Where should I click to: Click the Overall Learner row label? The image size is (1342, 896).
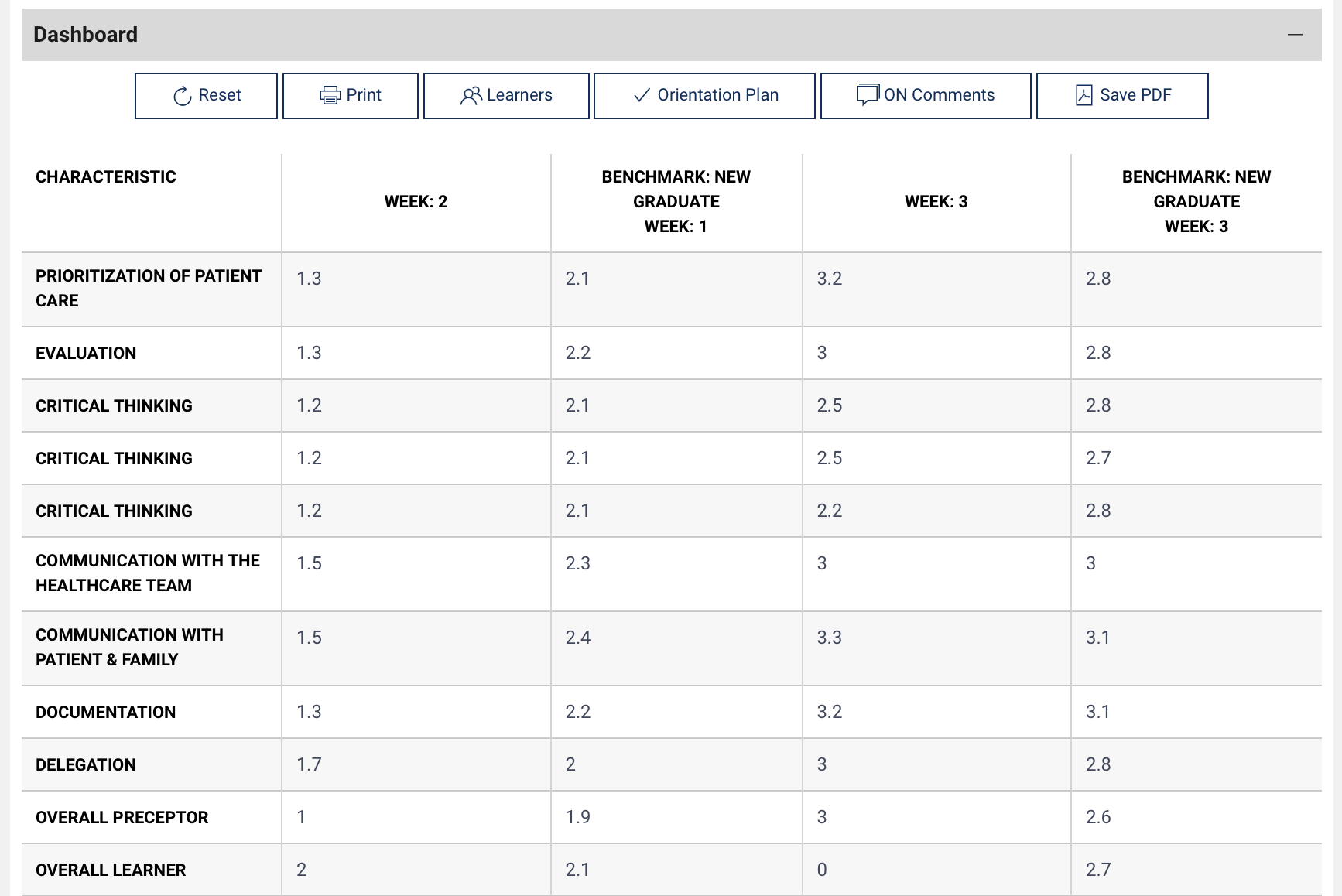click(111, 870)
